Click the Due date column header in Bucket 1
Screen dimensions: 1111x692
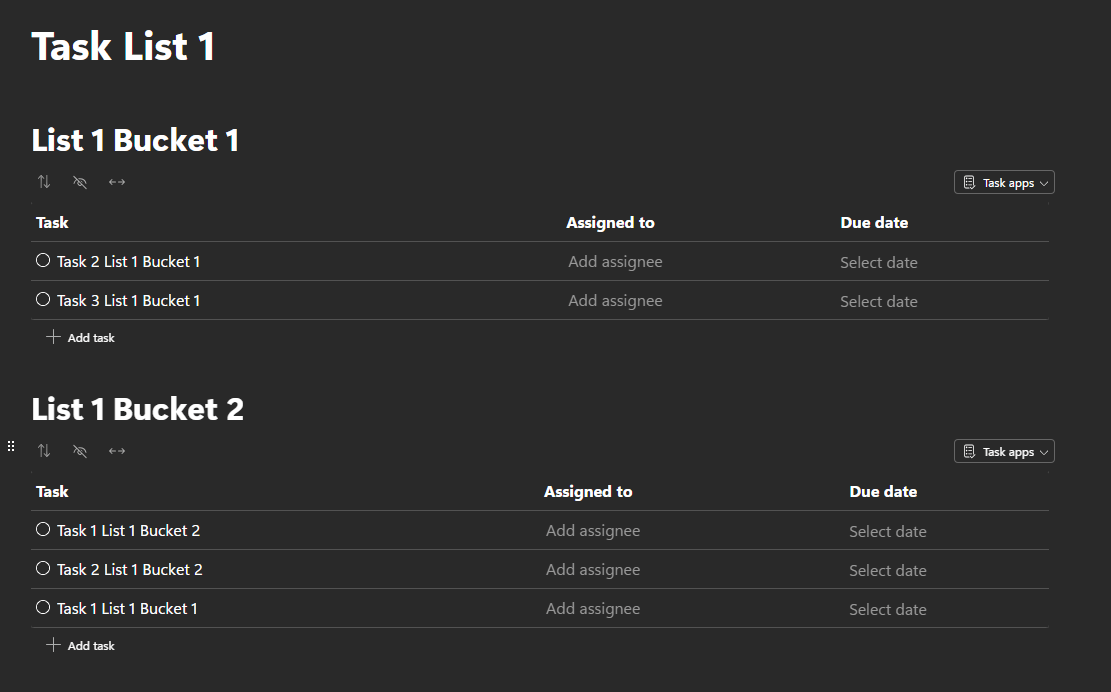click(x=874, y=222)
